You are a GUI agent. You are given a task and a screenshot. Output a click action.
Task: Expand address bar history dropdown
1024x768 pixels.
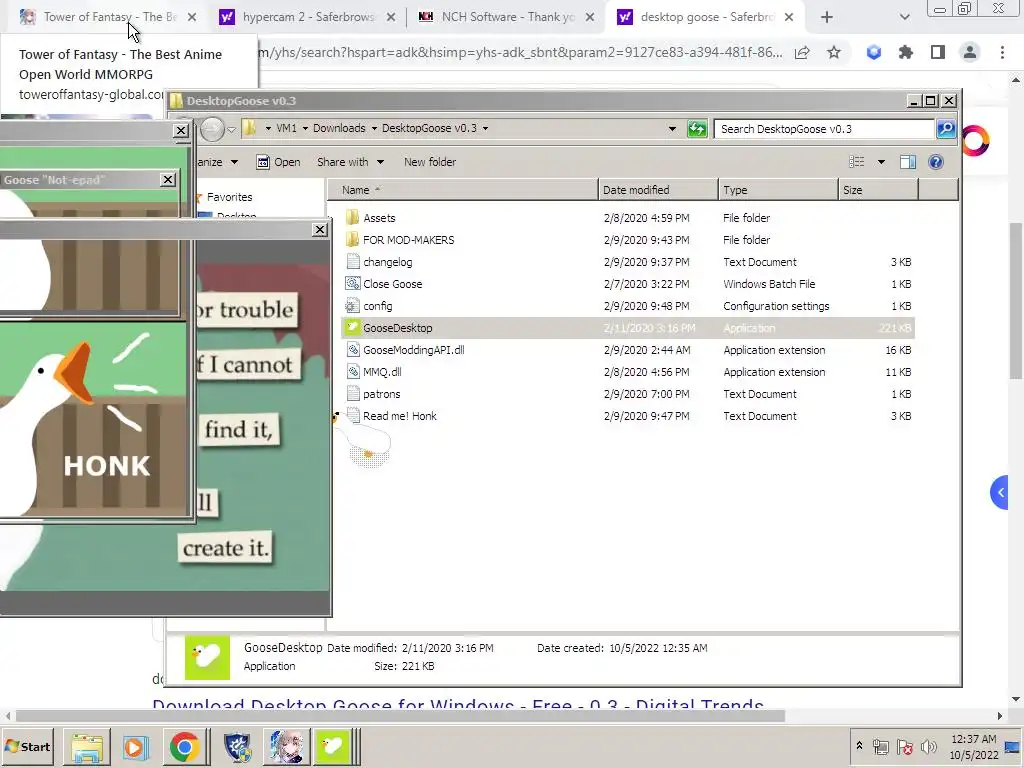point(672,129)
